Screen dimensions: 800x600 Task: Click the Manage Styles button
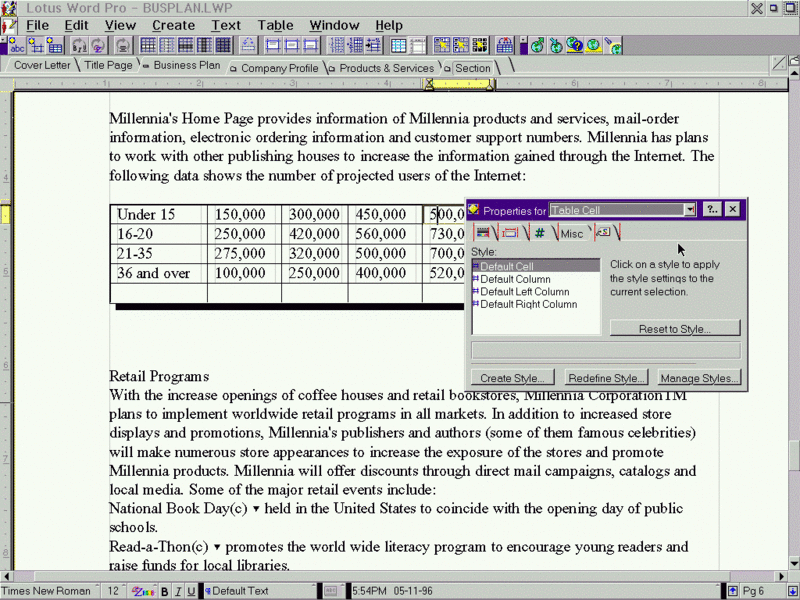[699, 378]
